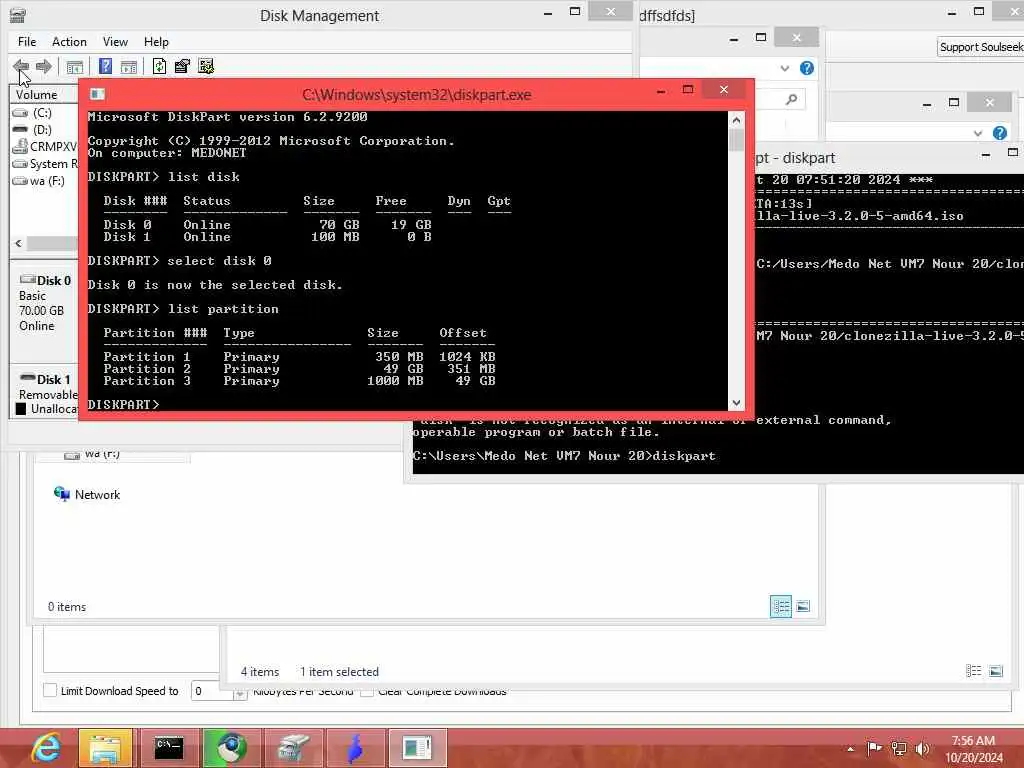The width and height of the screenshot is (1024, 768).
Task: Select the Disk 1 Removable label
Action: 47,387
